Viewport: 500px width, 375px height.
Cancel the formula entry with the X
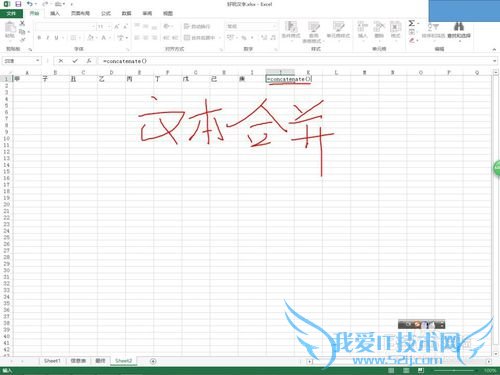pos(61,61)
